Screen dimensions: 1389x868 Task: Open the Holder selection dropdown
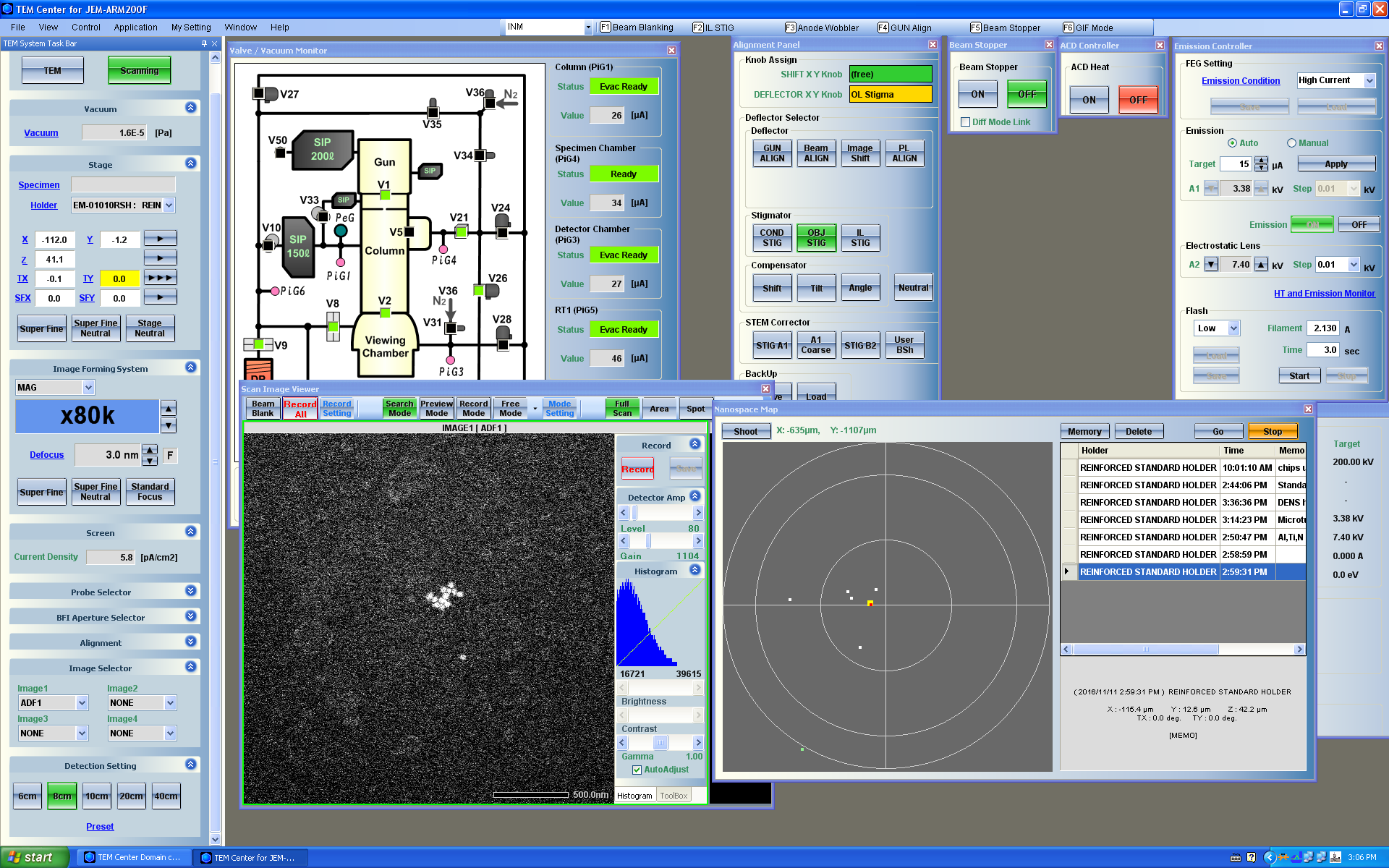point(169,205)
